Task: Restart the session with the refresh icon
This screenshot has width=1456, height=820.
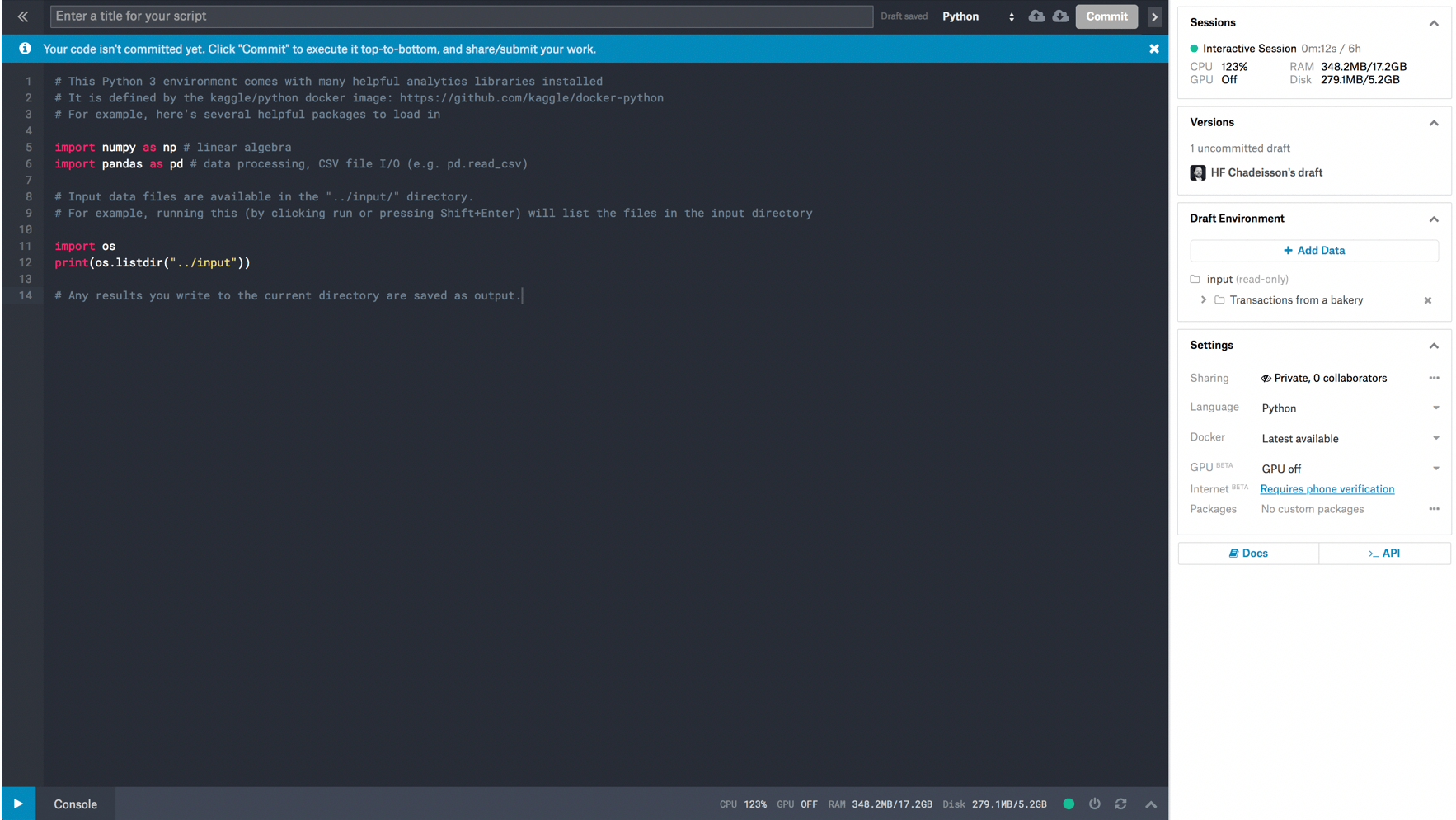Action: coord(1120,804)
